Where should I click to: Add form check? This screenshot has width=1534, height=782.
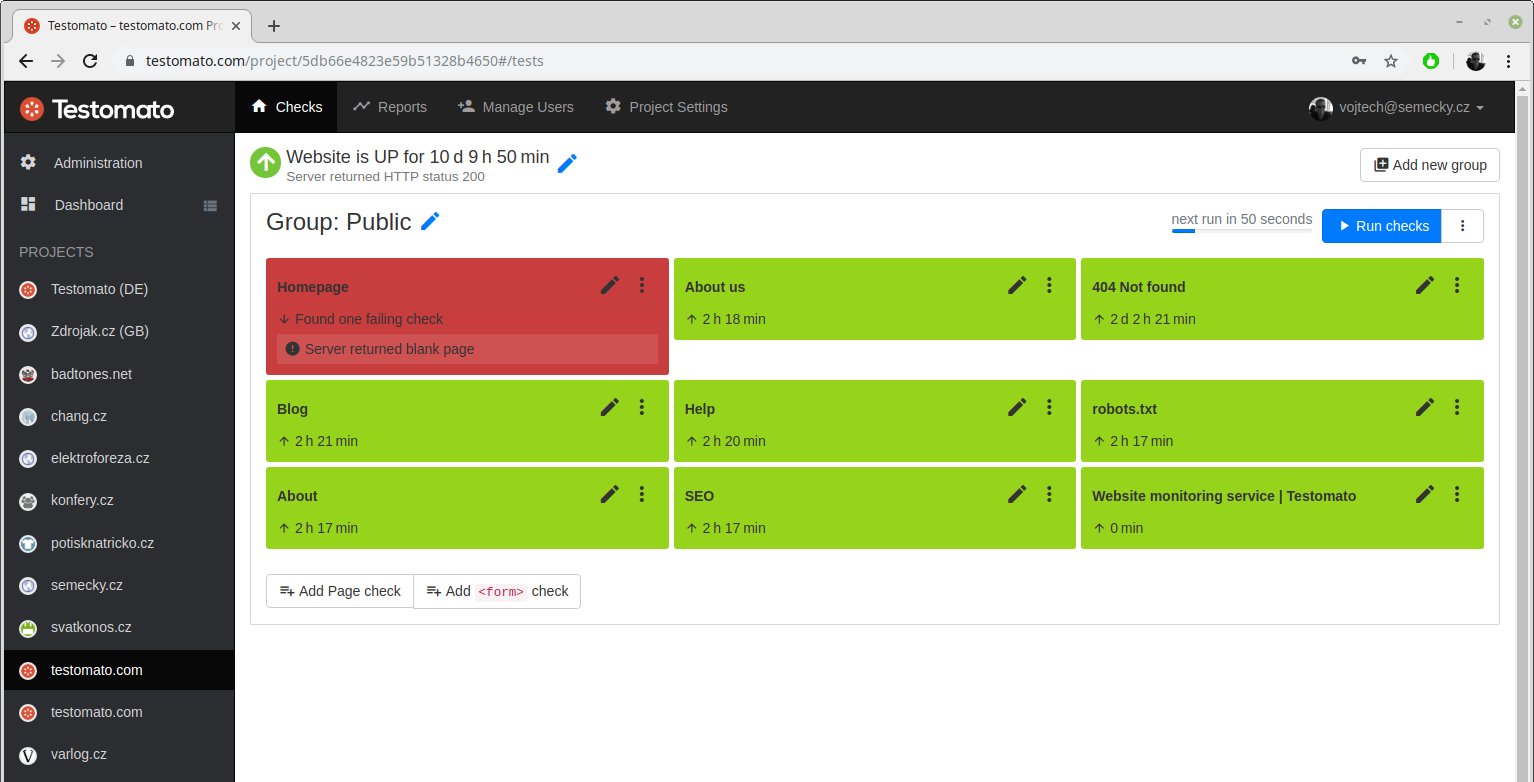click(x=497, y=591)
